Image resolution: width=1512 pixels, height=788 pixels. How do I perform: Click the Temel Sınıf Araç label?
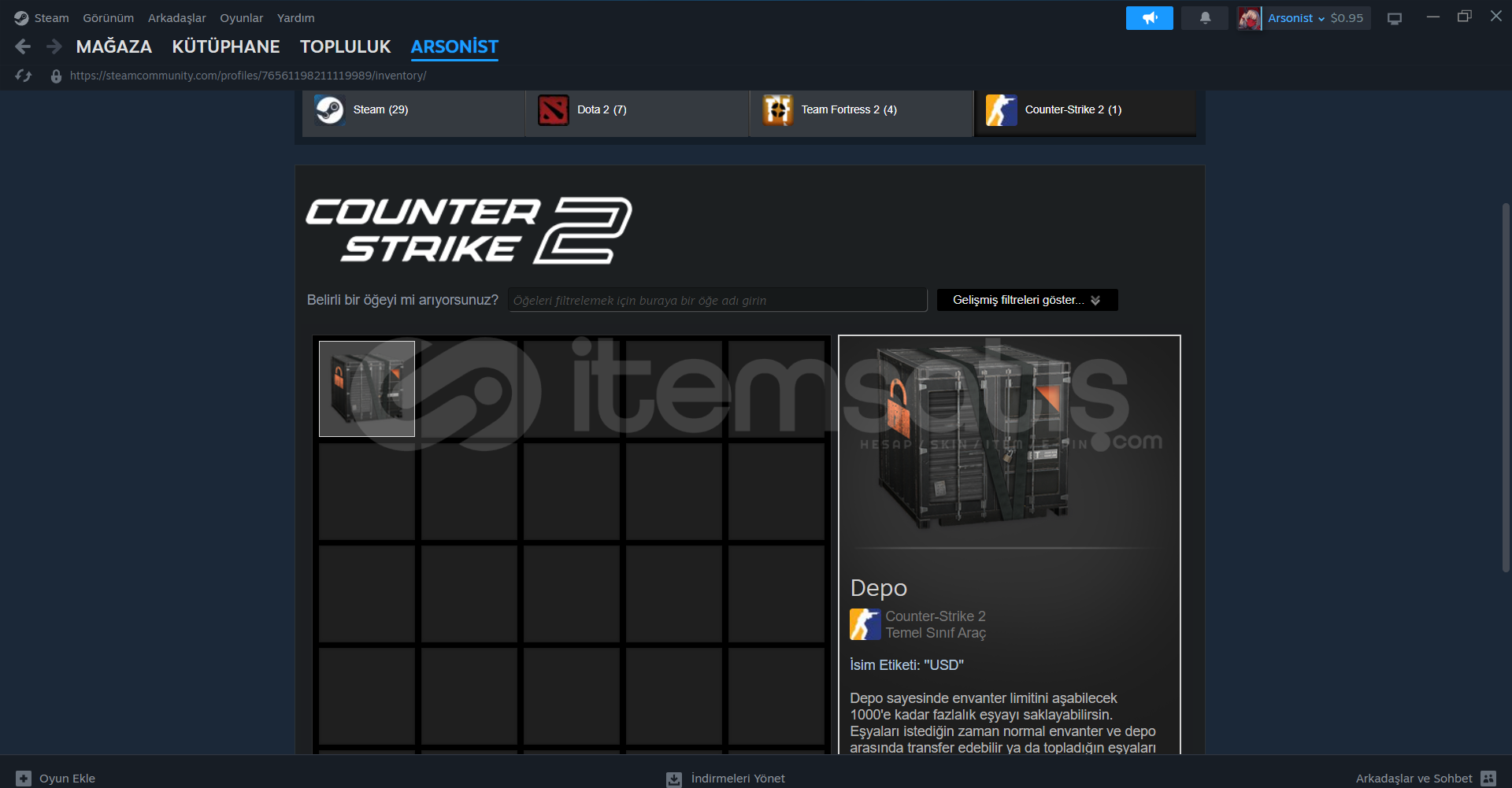pos(936,633)
